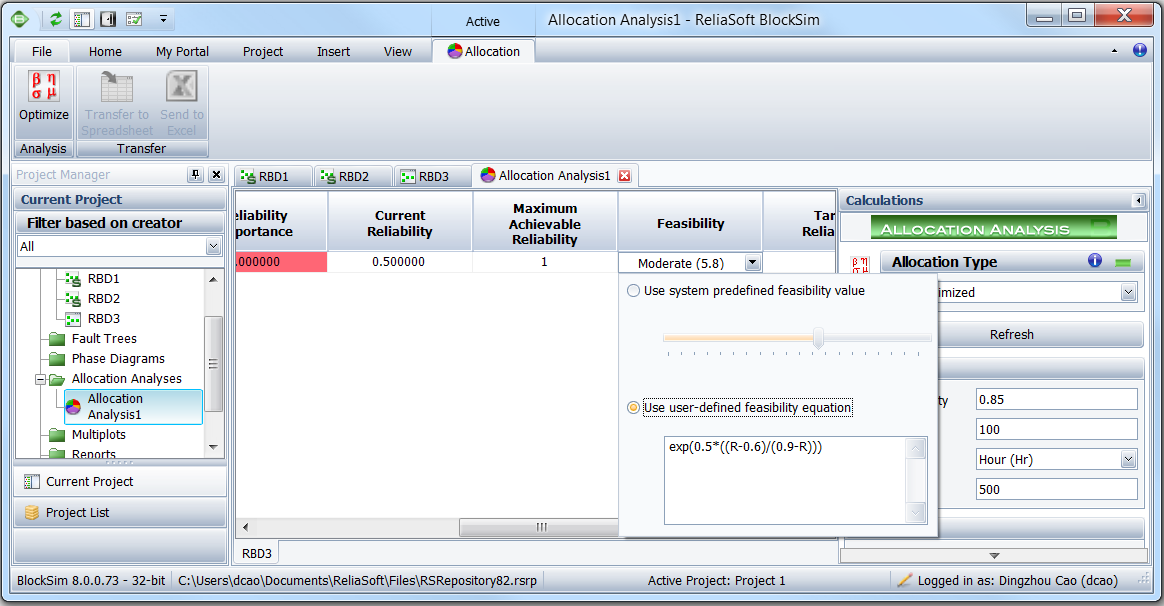This screenshot has height=606, width=1164.
Task: Click the checklist icon in quick access toolbar
Action: point(134,19)
